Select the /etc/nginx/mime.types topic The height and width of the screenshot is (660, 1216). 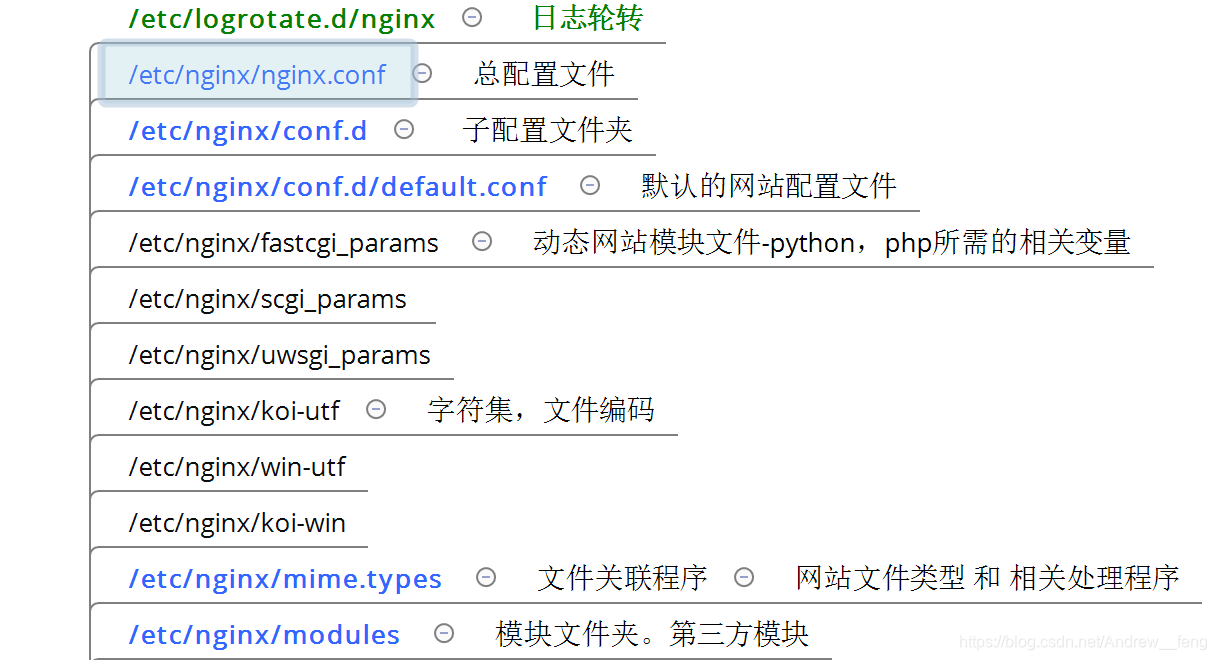285,579
